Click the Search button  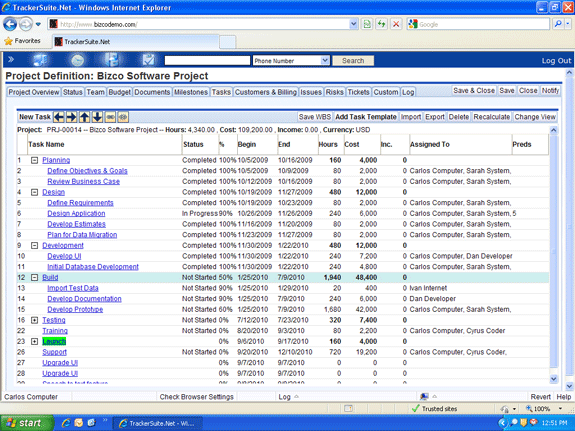[353, 61]
